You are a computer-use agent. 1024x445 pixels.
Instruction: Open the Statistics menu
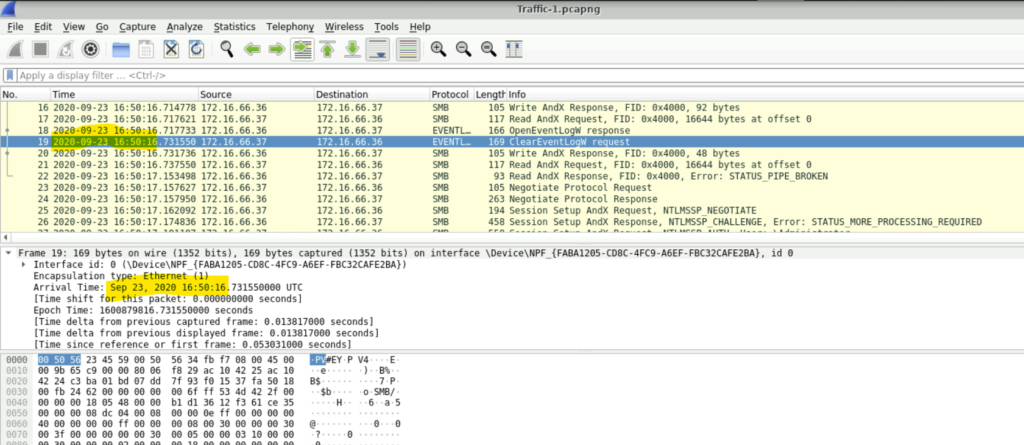click(234, 26)
